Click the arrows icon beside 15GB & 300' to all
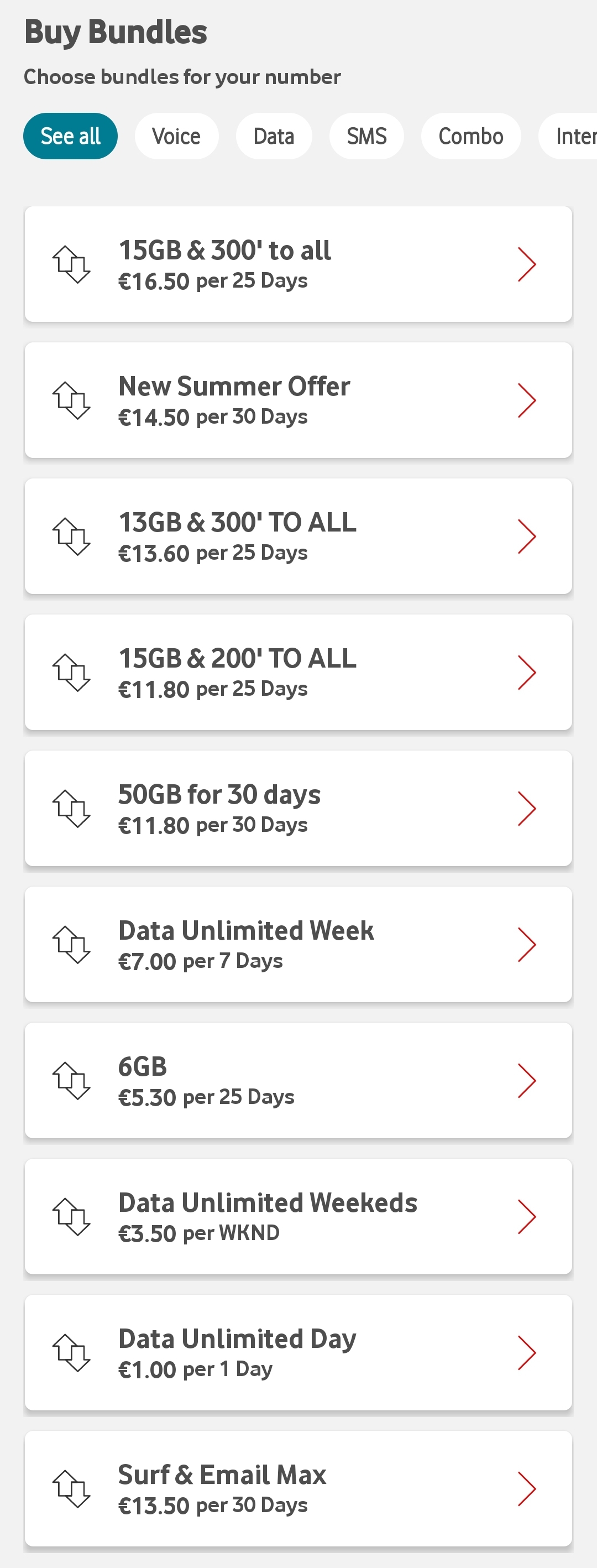The height and width of the screenshot is (1568, 597). [x=71, y=264]
